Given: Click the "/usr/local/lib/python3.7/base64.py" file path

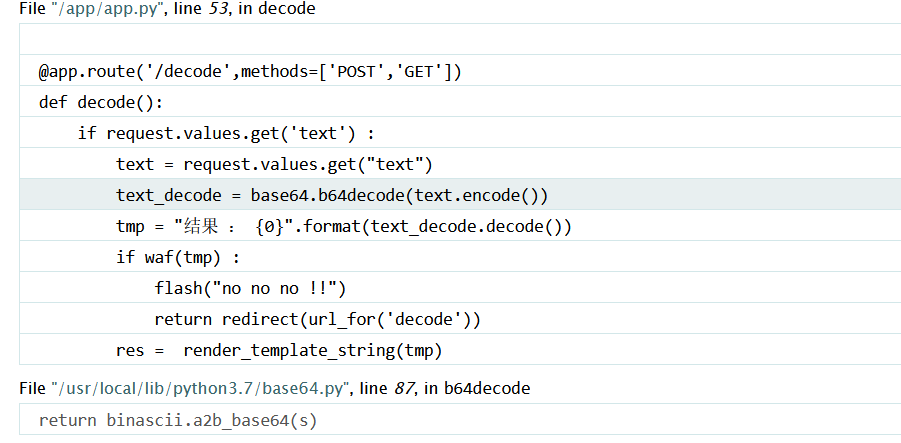Looking at the screenshot, I should 199,388.
